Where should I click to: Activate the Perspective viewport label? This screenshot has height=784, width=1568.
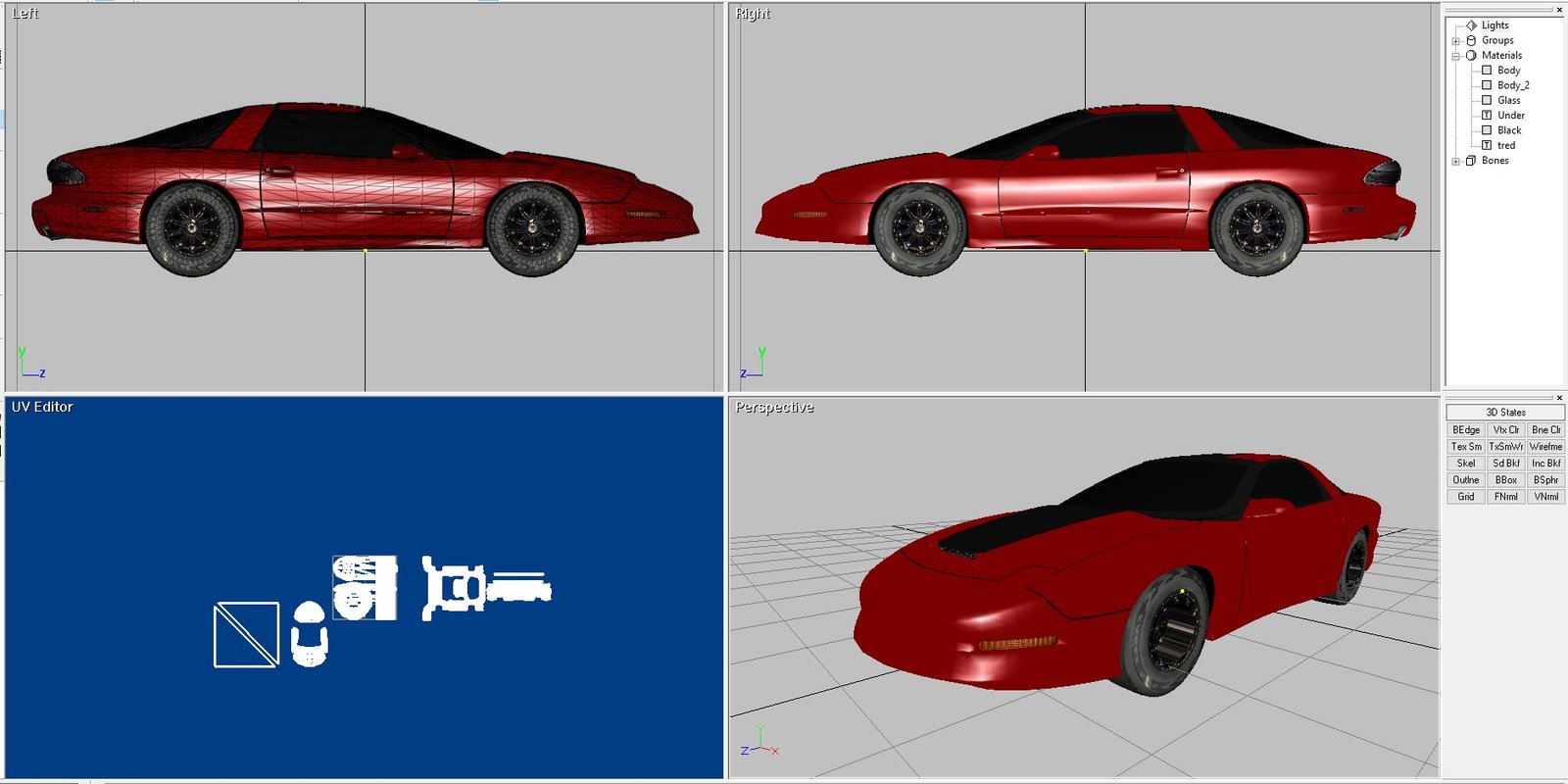click(774, 407)
